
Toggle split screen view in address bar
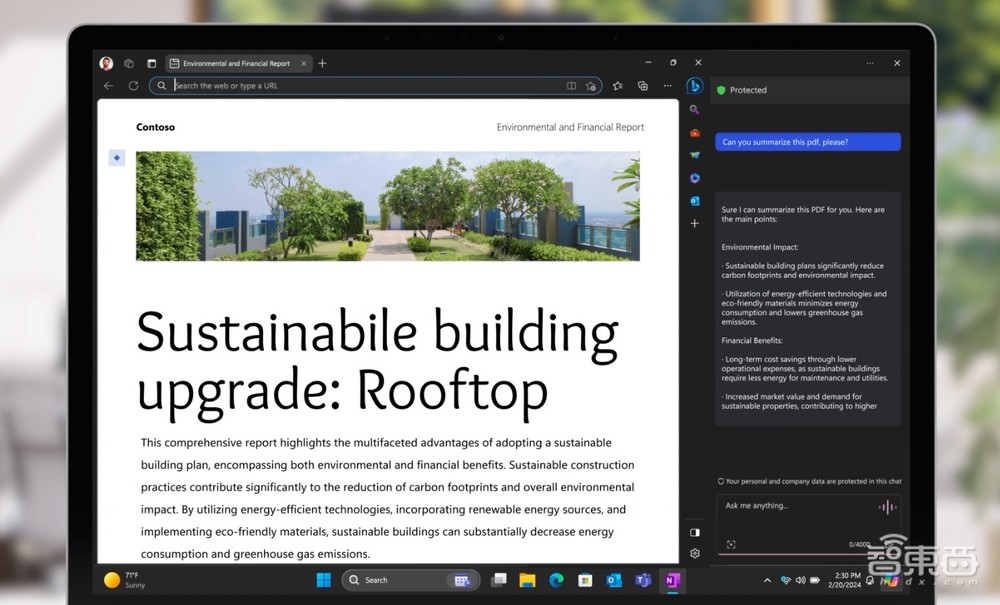coord(571,86)
